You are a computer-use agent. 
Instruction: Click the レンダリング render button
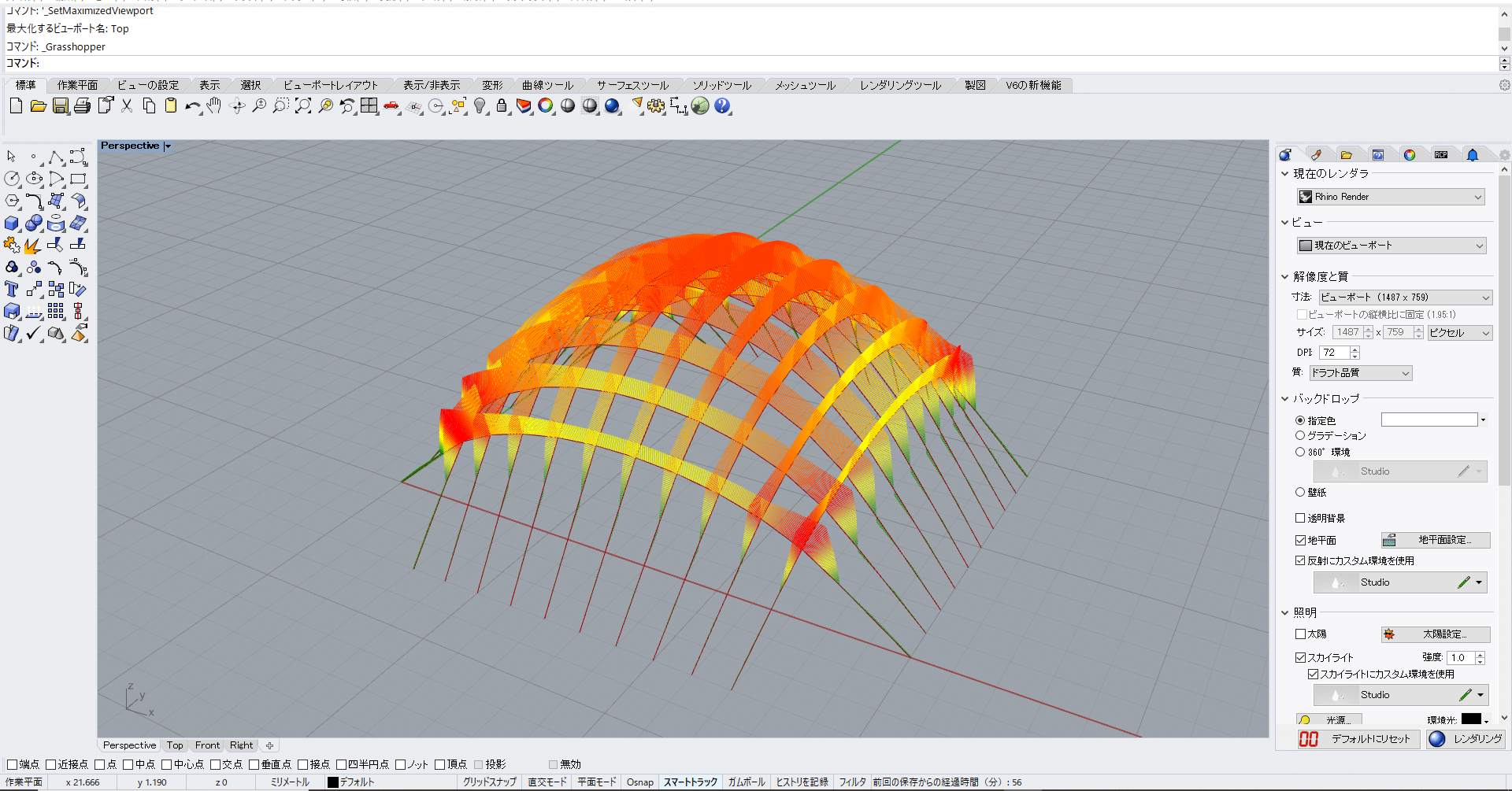pos(1466,739)
